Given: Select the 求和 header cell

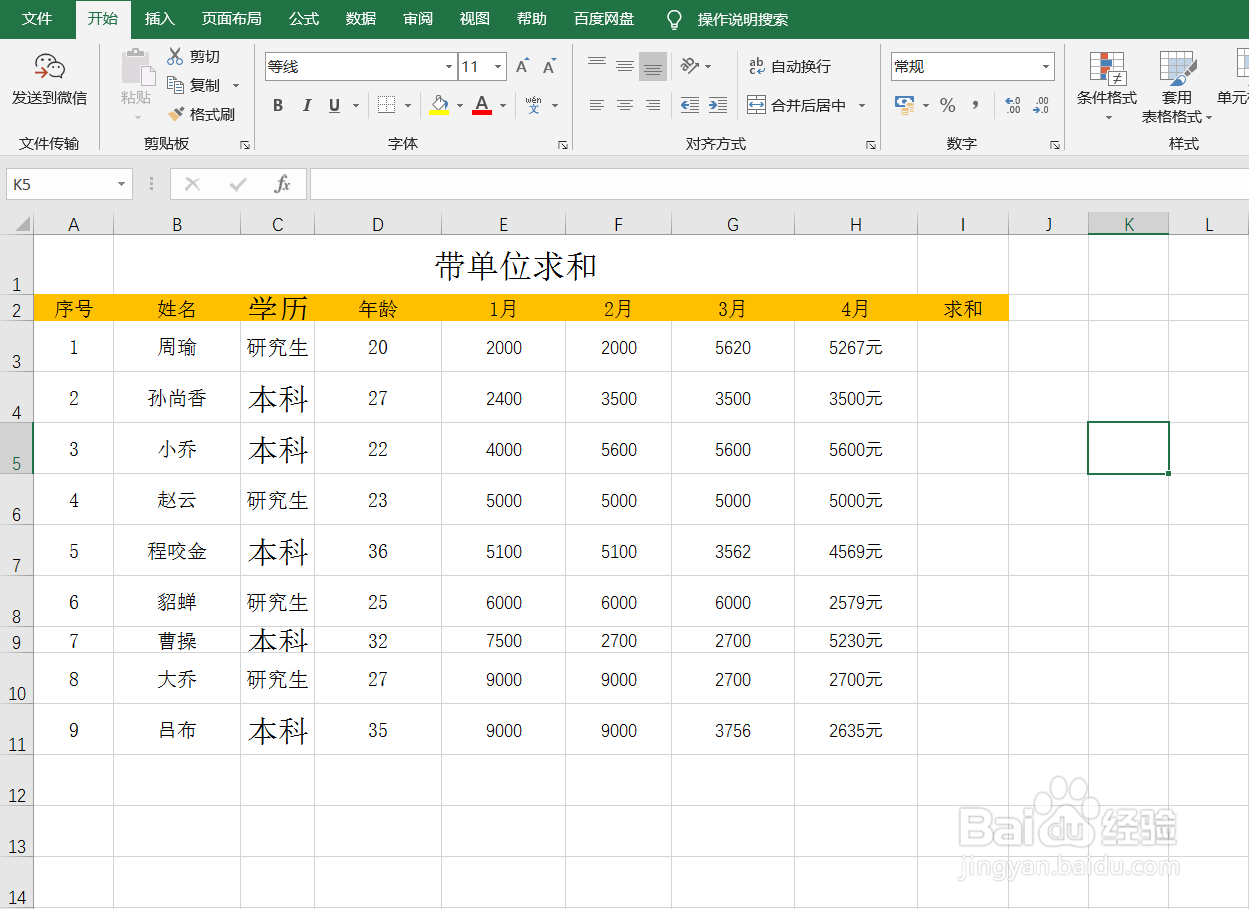Looking at the screenshot, I should pyautogui.click(x=963, y=309).
